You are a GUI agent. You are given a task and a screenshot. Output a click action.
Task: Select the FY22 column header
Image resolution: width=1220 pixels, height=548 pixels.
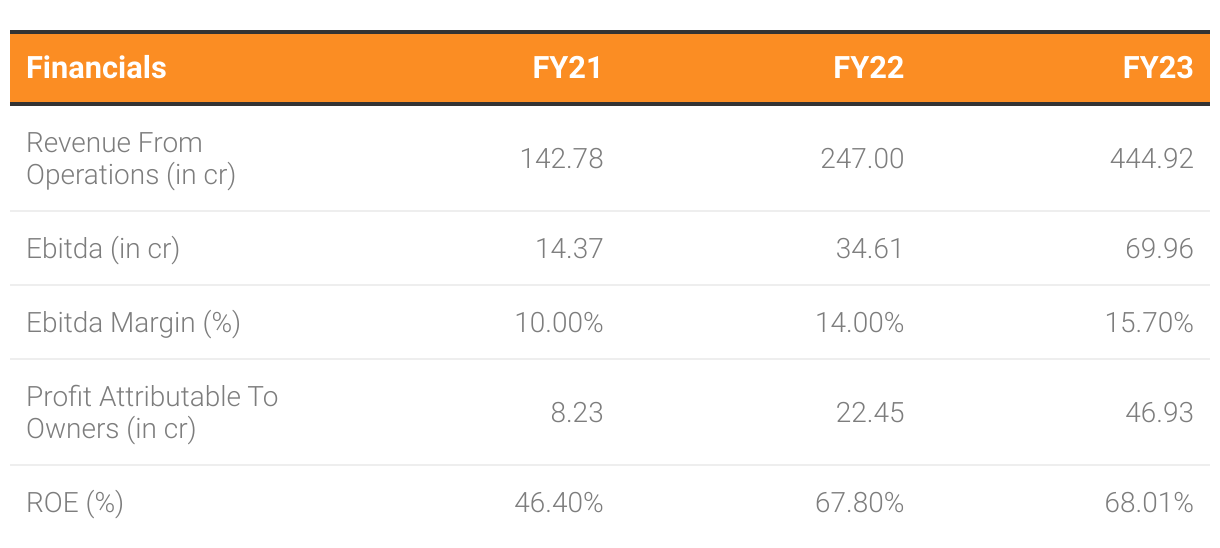point(869,67)
